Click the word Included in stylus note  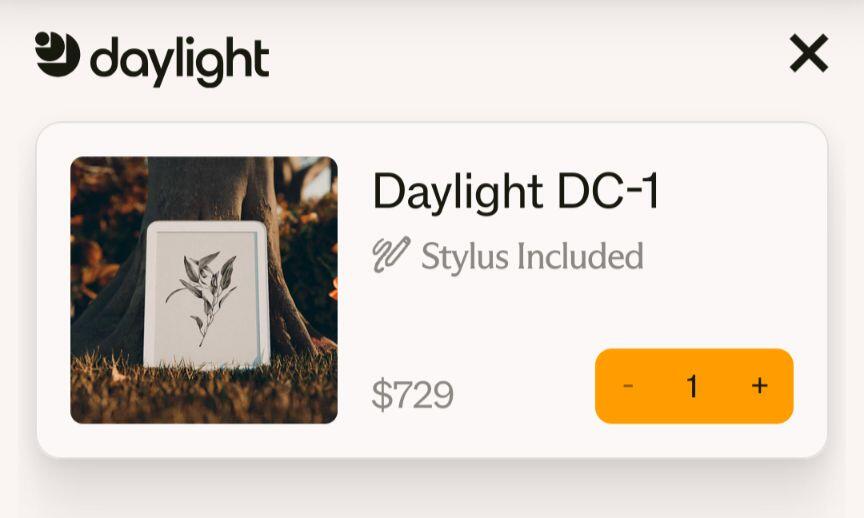[x=580, y=256]
